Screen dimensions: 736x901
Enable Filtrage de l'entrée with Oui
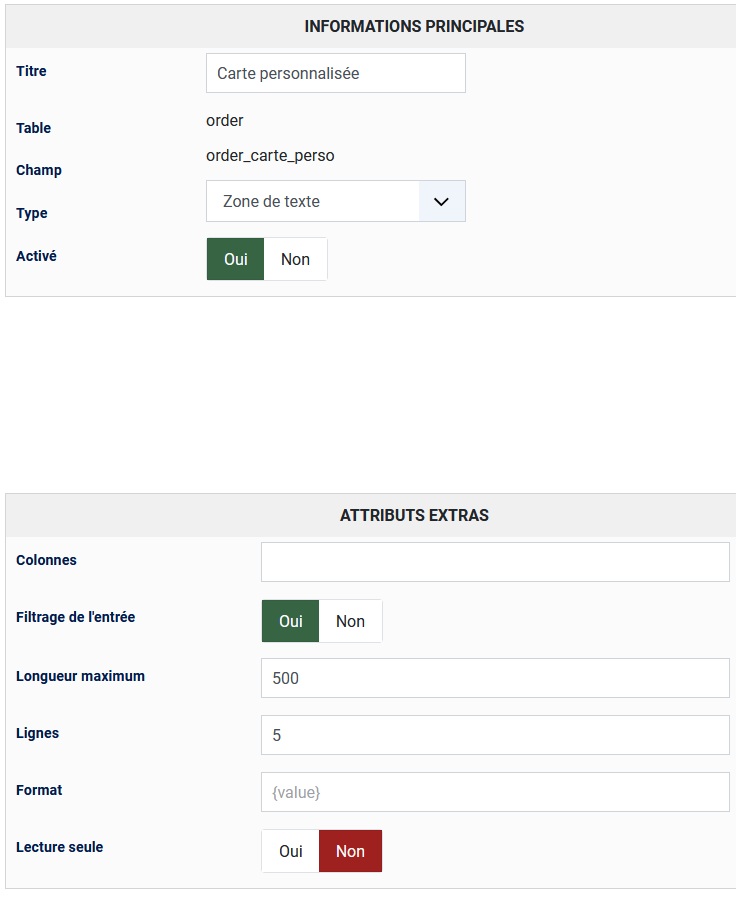291,621
